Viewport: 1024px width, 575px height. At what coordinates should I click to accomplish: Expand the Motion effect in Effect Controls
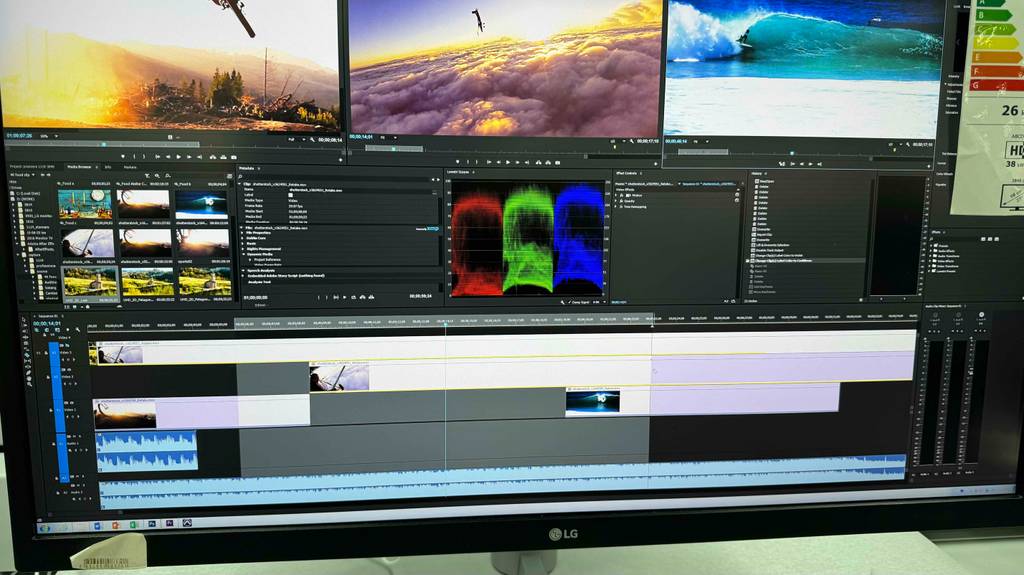coord(618,195)
